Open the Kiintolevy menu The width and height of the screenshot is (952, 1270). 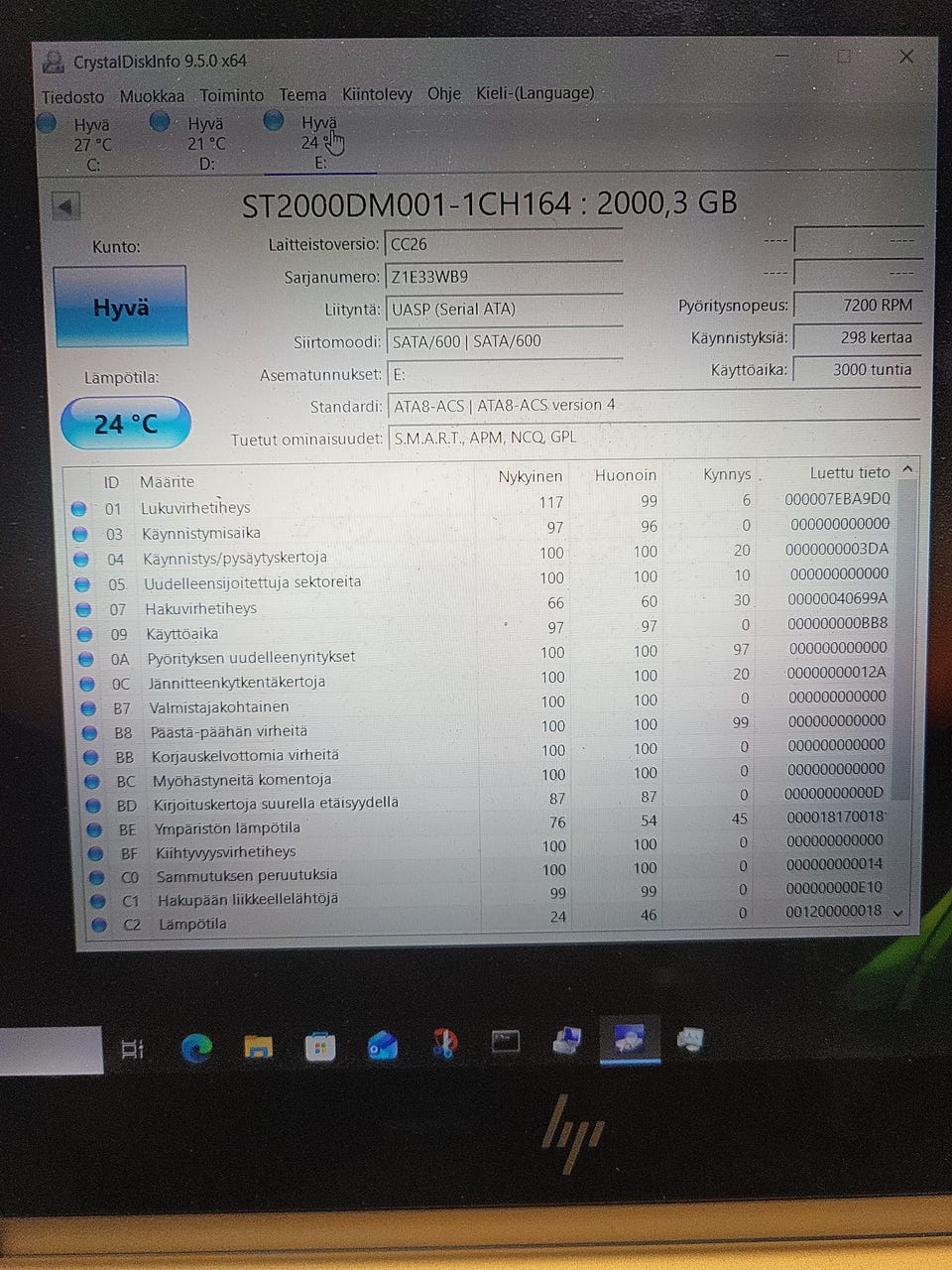tap(377, 94)
